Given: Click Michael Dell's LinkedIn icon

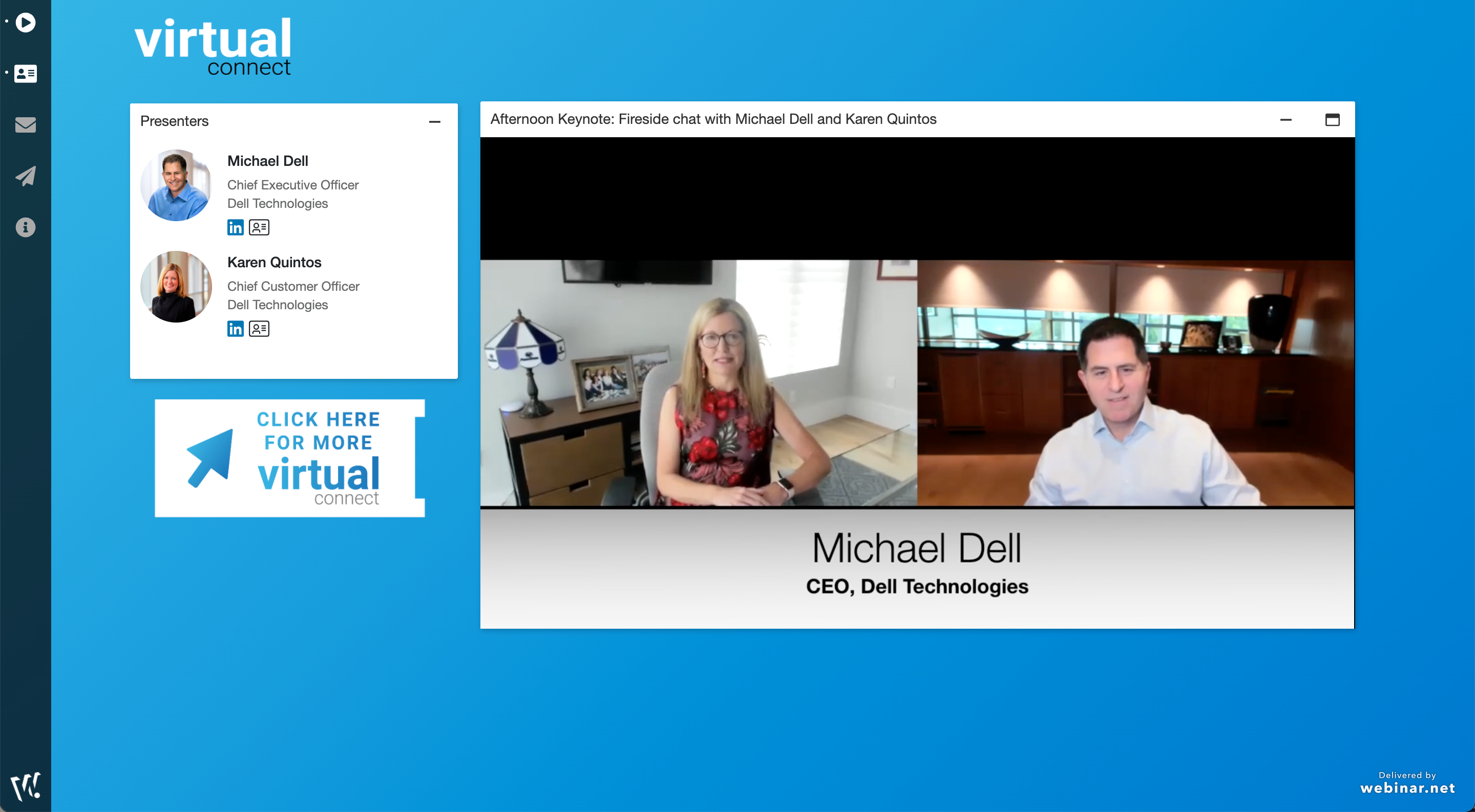Looking at the screenshot, I should click(234, 226).
